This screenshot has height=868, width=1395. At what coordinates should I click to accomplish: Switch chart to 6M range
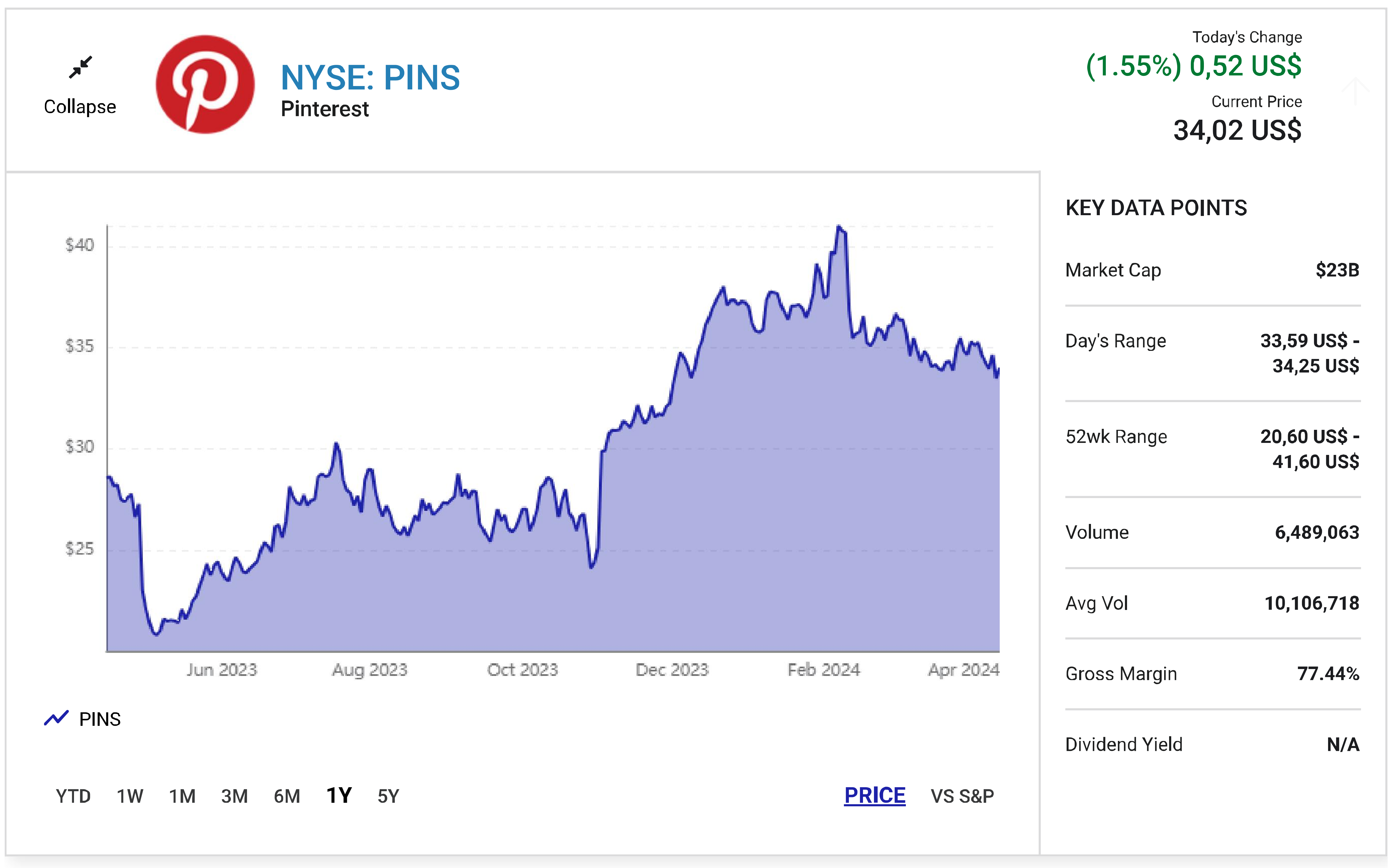pyautogui.click(x=287, y=796)
